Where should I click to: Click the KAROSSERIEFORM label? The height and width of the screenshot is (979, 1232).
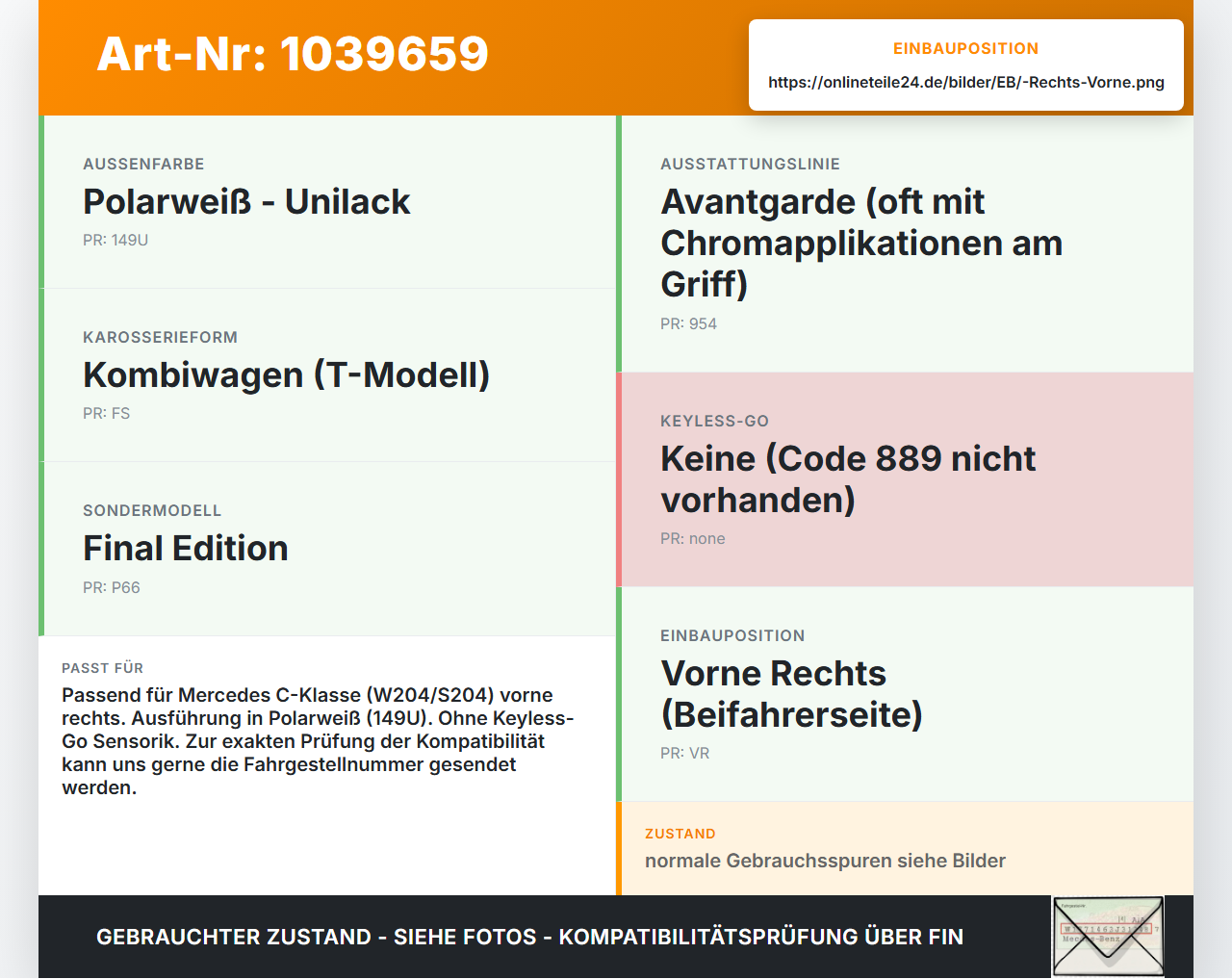point(160,337)
